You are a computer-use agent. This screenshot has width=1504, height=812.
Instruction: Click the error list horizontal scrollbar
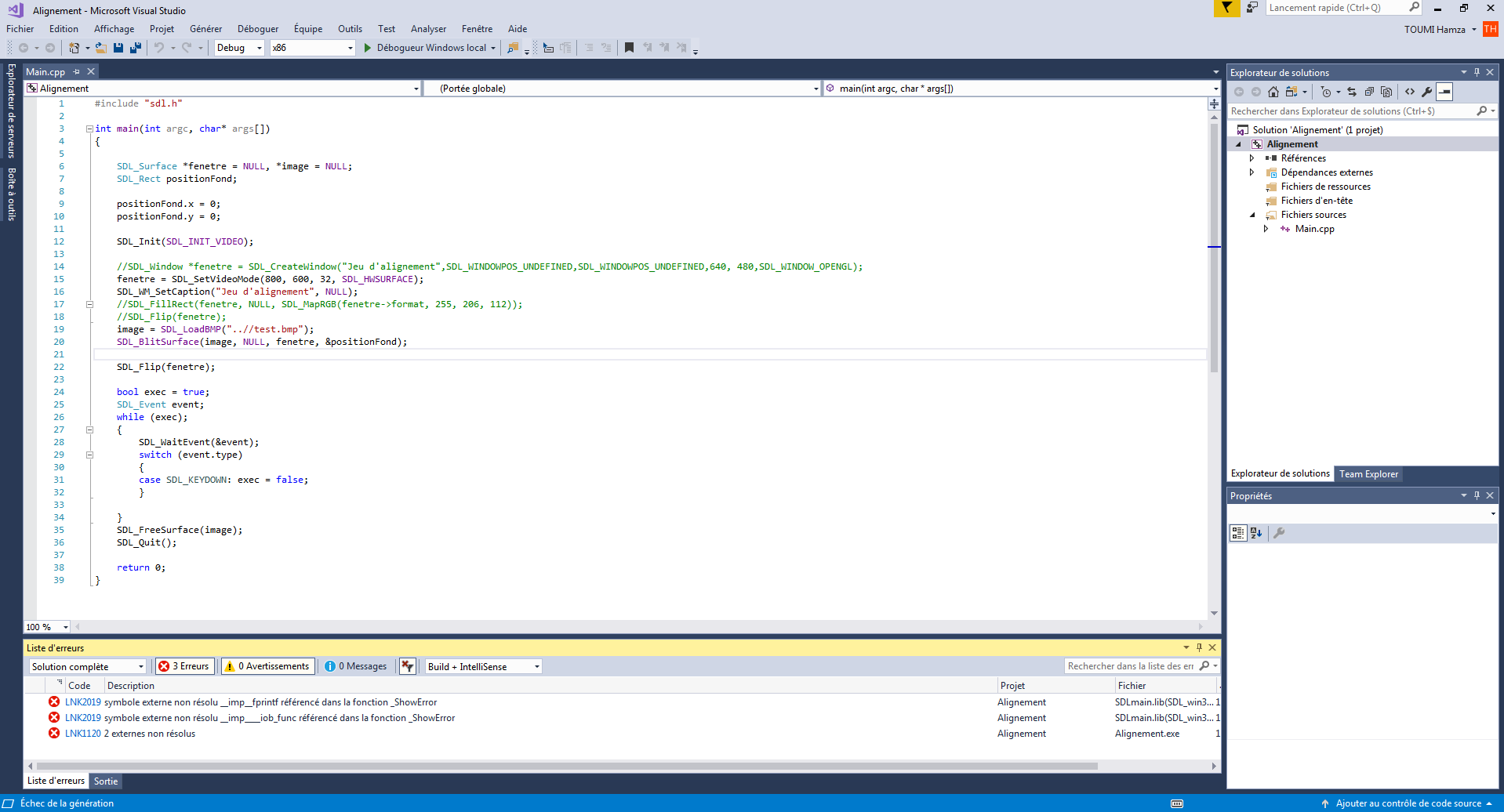pyautogui.click(x=567, y=766)
